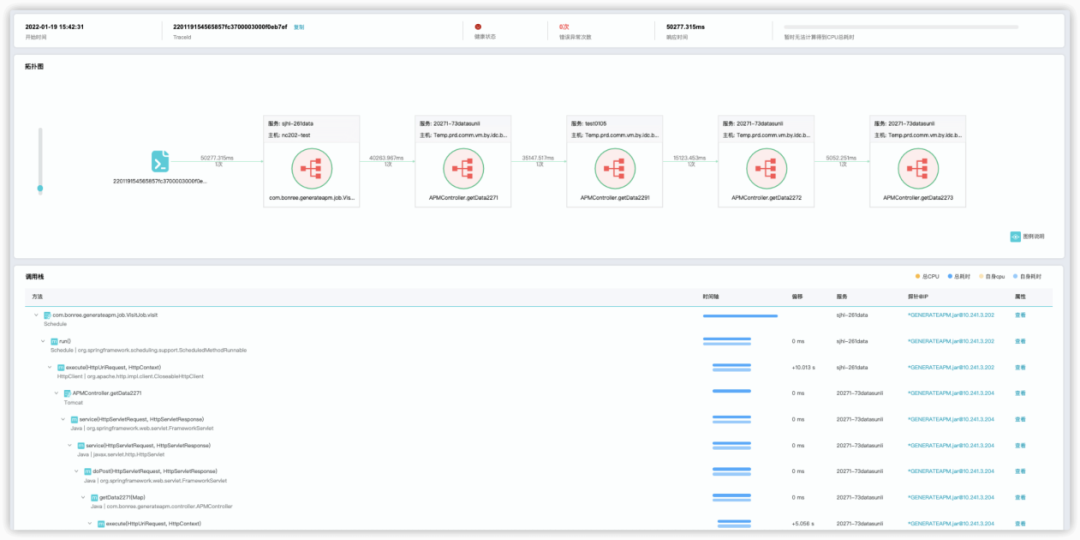
Task: Toggle the 总耗时 legend item
Action: coord(958,276)
